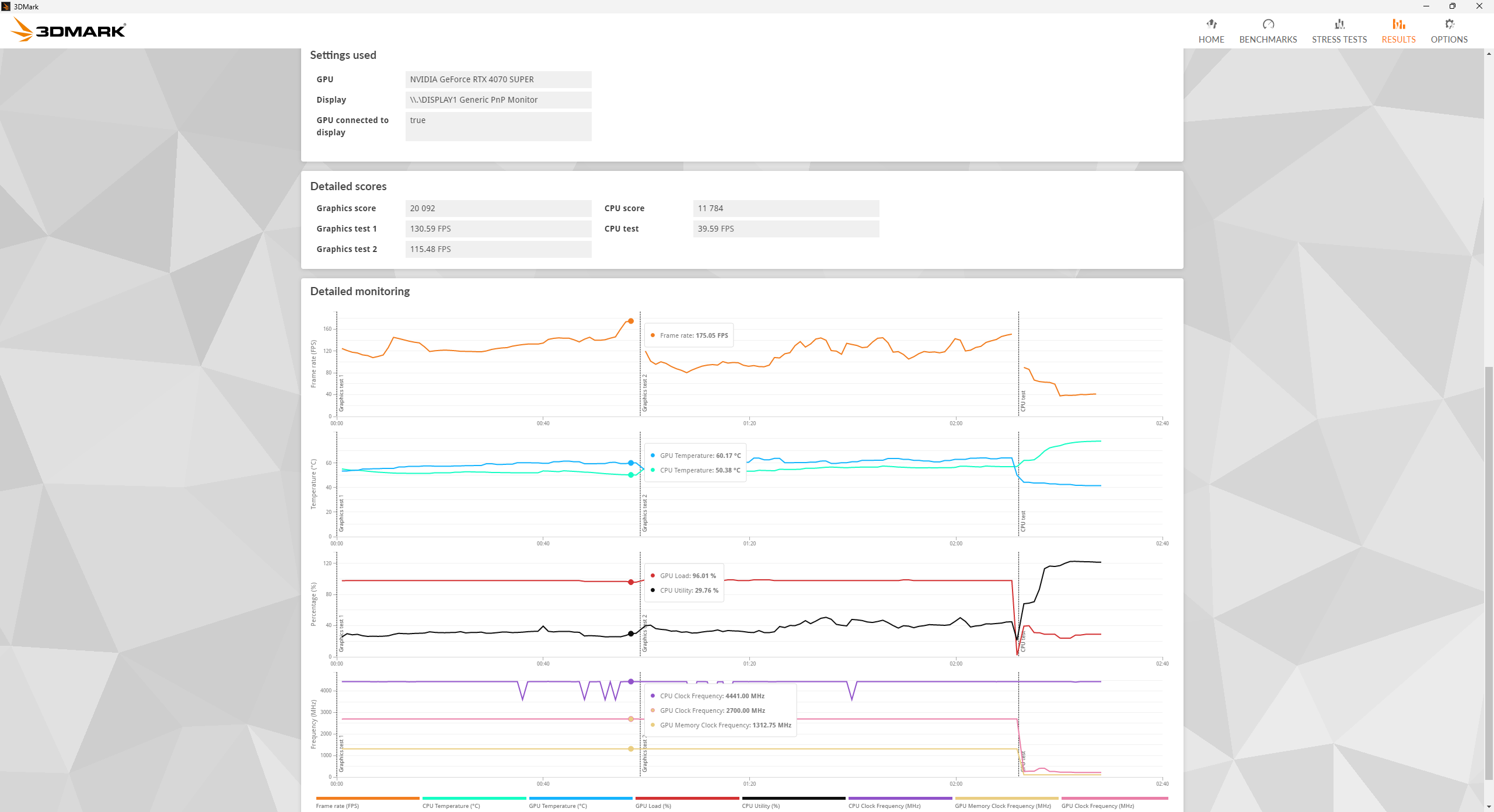Toggle GPU Temperature legend series

coord(580,803)
